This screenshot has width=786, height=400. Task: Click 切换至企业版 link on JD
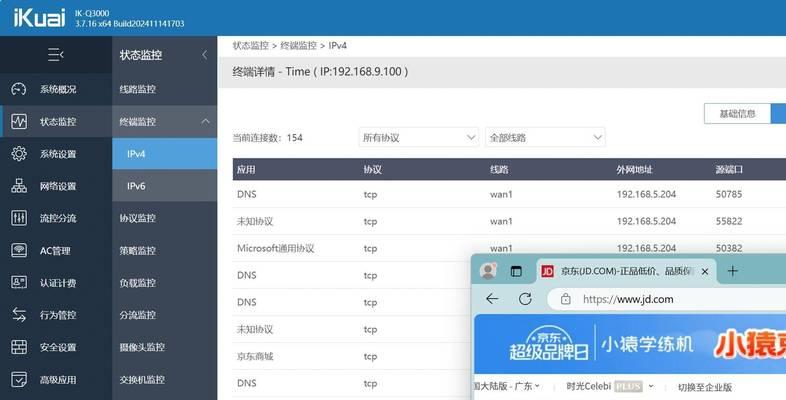point(704,387)
